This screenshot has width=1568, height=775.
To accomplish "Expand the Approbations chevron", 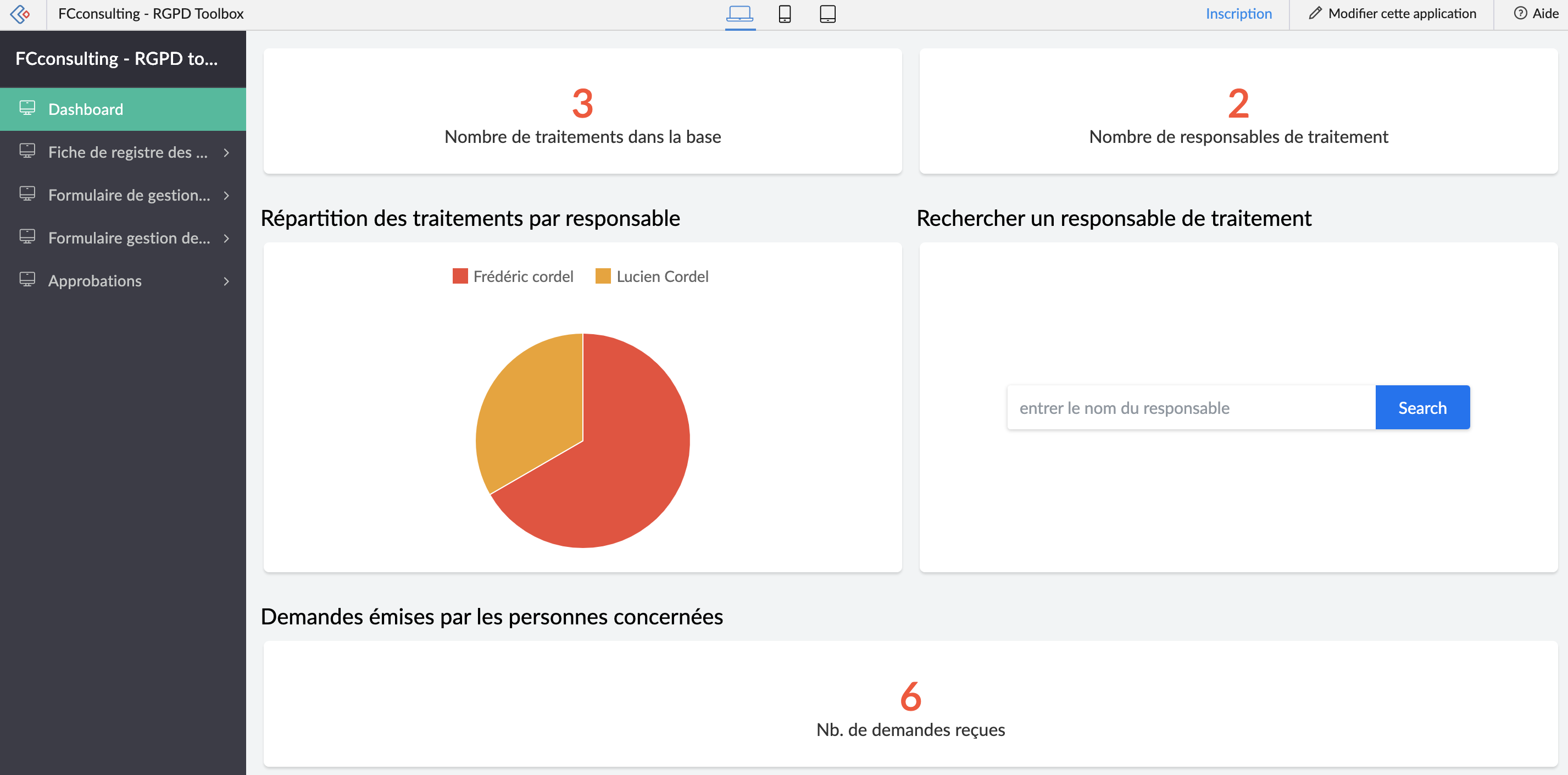I will [226, 281].
